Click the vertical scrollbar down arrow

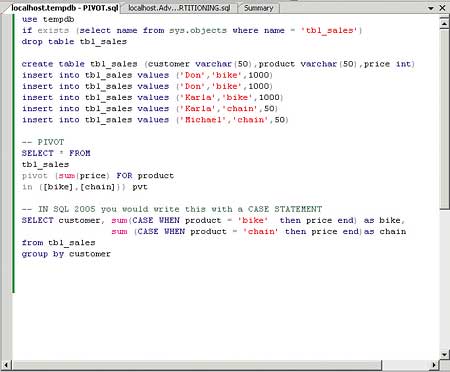click(444, 354)
